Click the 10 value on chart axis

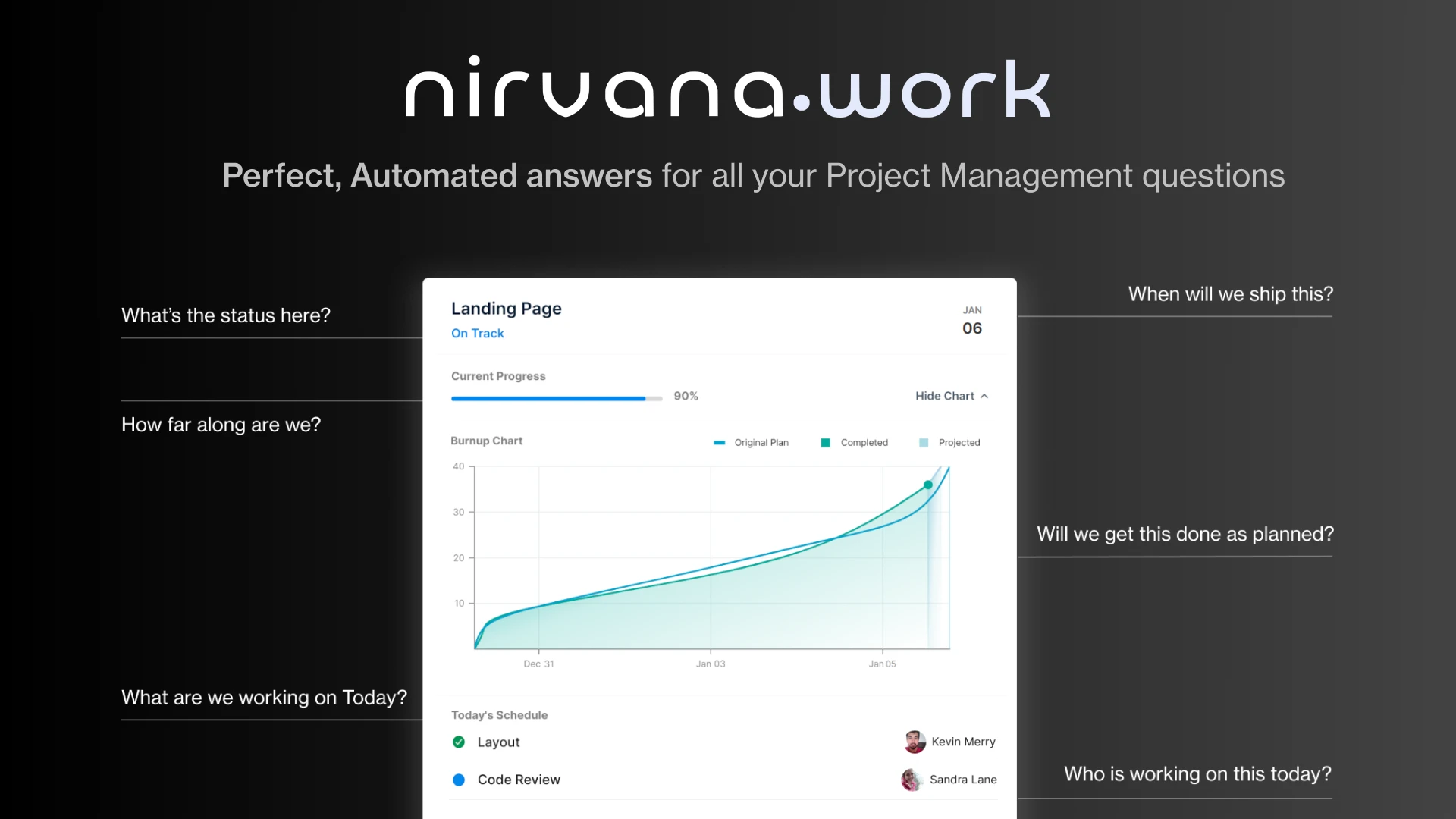(x=459, y=604)
